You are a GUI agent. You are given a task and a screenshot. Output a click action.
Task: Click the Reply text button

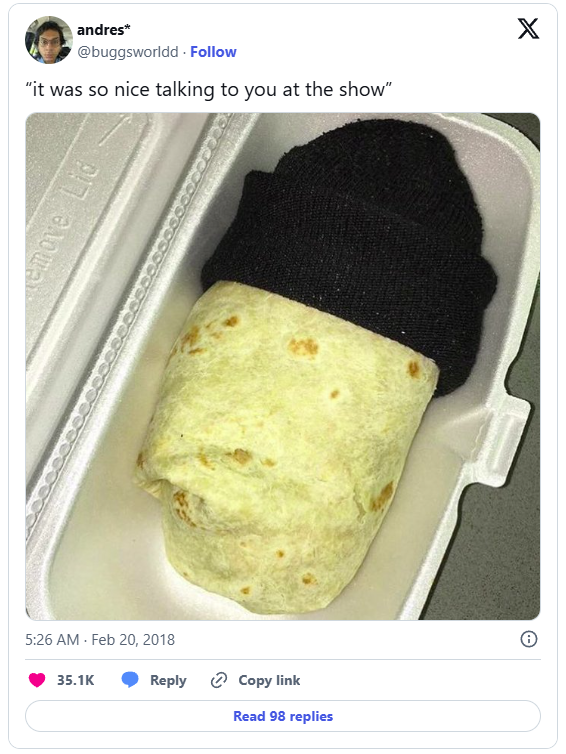click(168, 680)
